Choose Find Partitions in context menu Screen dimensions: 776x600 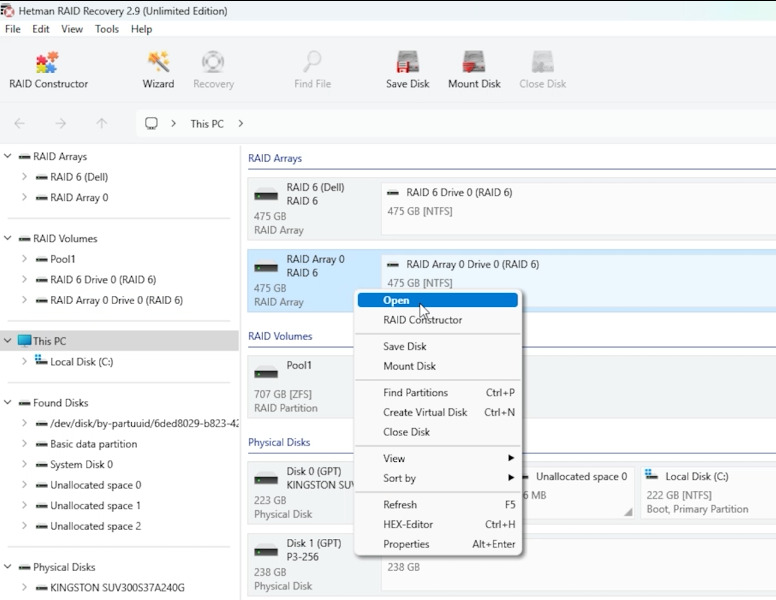click(x=437, y=393)
